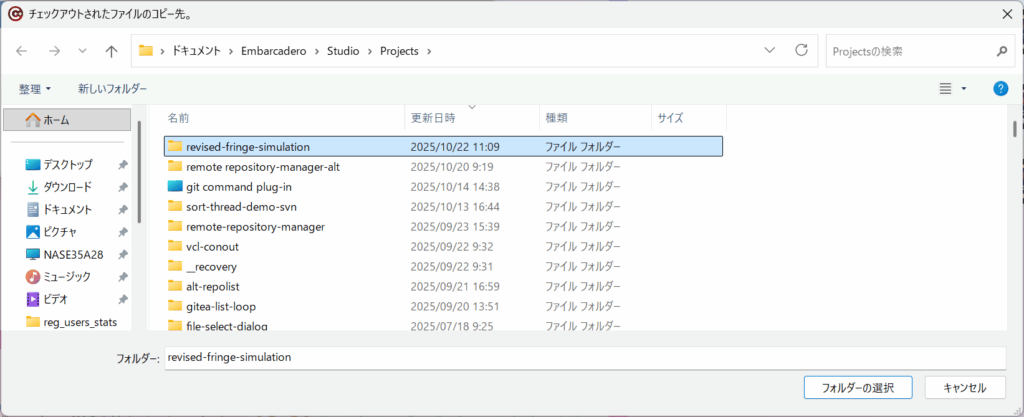The height and width of the screenshot is (417, 1024).
Task: Go up one folder level
Action: 111,50
